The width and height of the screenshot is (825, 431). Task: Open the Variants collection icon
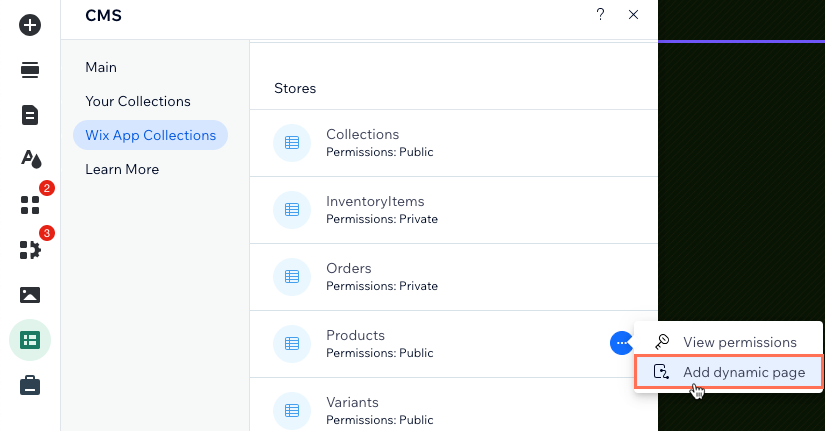click(x=292, y=410)
